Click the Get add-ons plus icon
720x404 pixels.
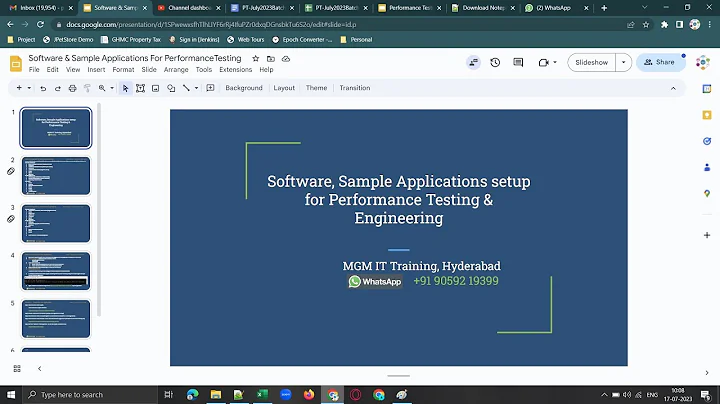(707, 235)
